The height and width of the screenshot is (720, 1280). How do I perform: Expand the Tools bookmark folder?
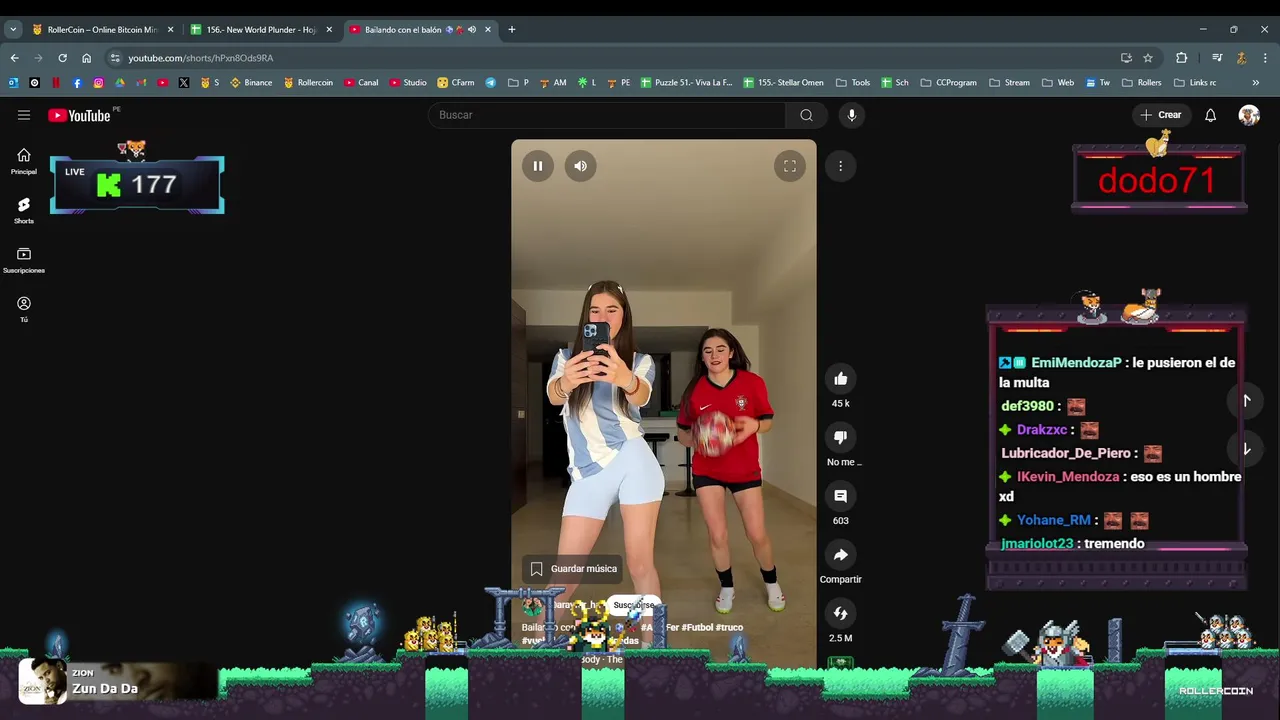pos(853,82)
